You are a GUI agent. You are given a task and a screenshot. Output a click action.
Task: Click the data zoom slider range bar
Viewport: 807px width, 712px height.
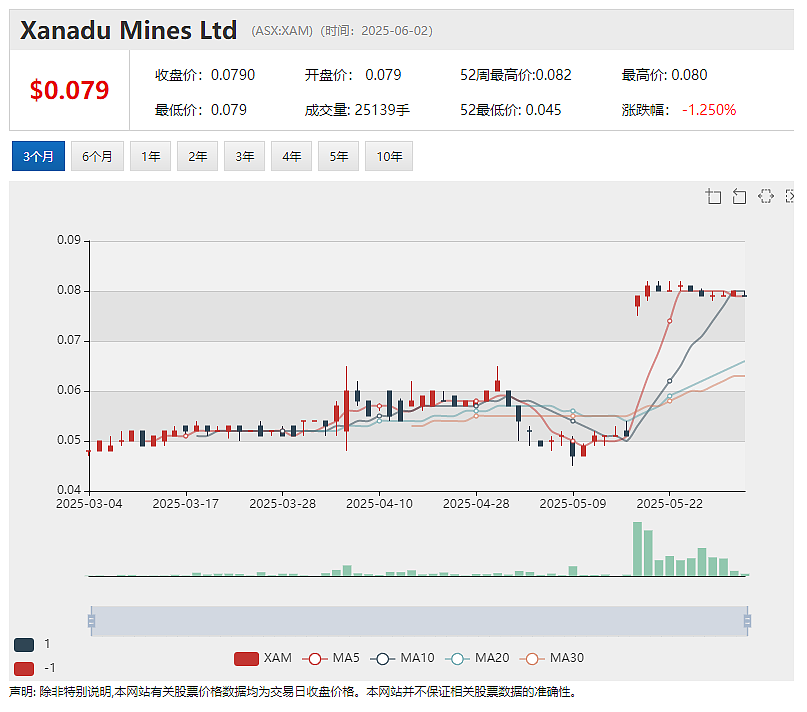click(419, 621)
